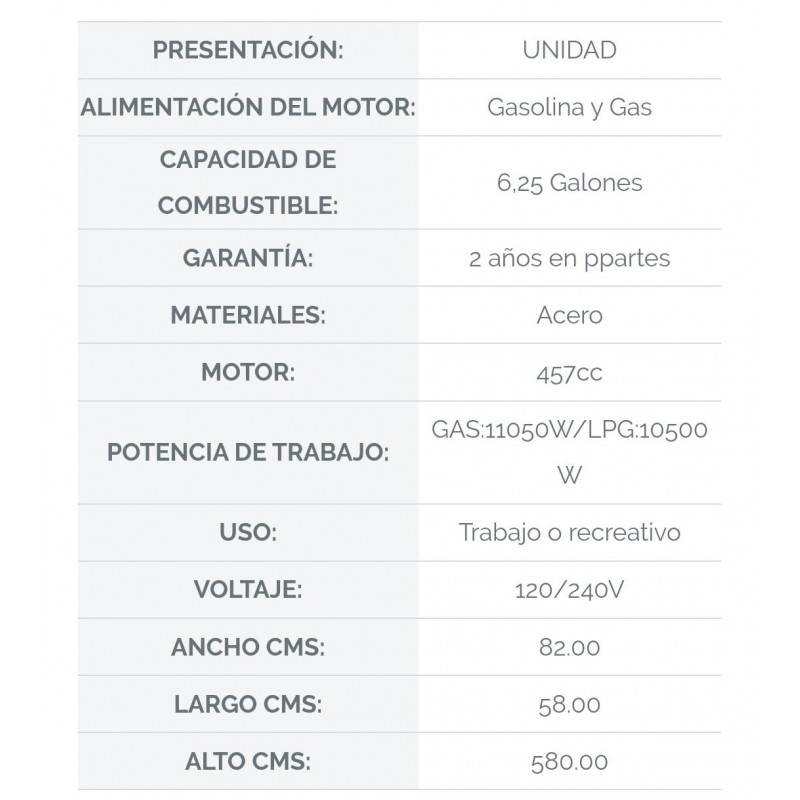Click POTENCIA DE TRABAJO label

pos(248,452)
